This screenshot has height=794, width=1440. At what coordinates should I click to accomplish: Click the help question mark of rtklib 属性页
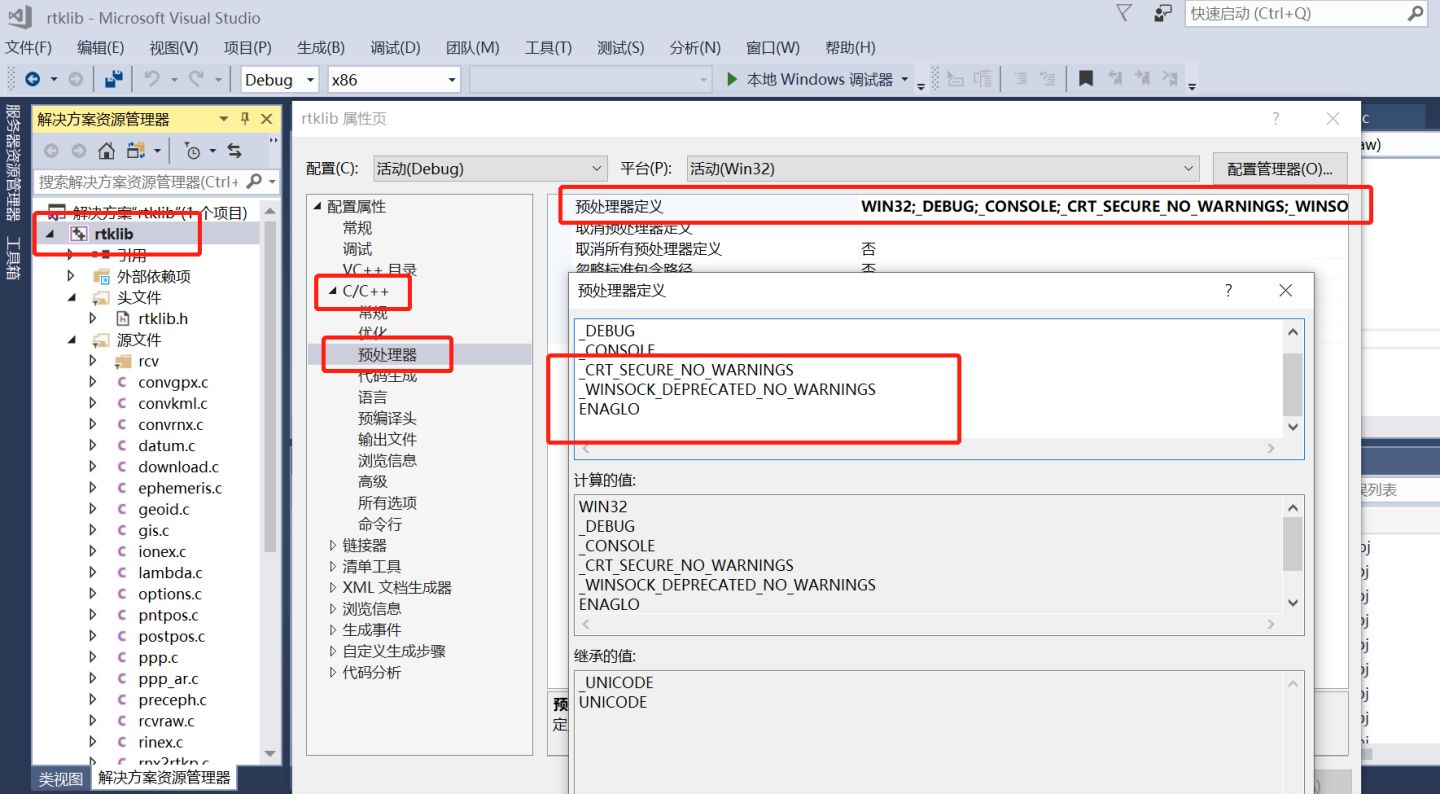coord(1275,119)
